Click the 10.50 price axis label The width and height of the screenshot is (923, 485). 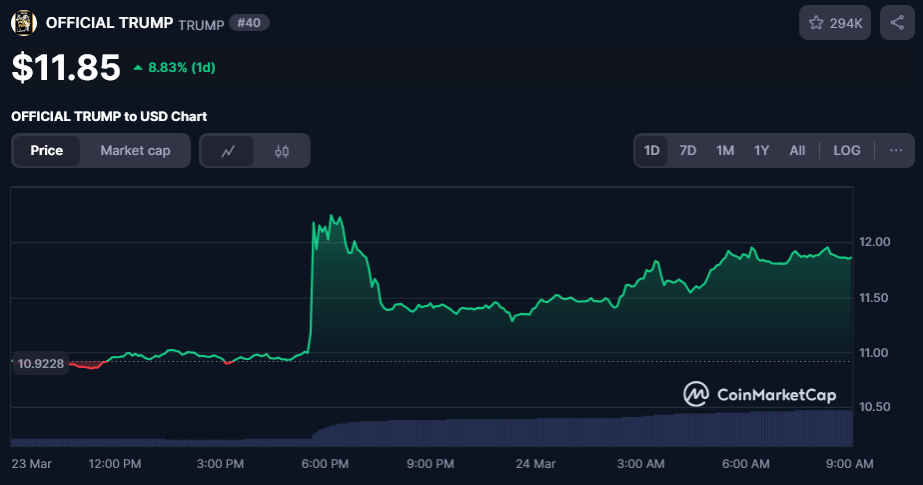[x=875, y=407]
